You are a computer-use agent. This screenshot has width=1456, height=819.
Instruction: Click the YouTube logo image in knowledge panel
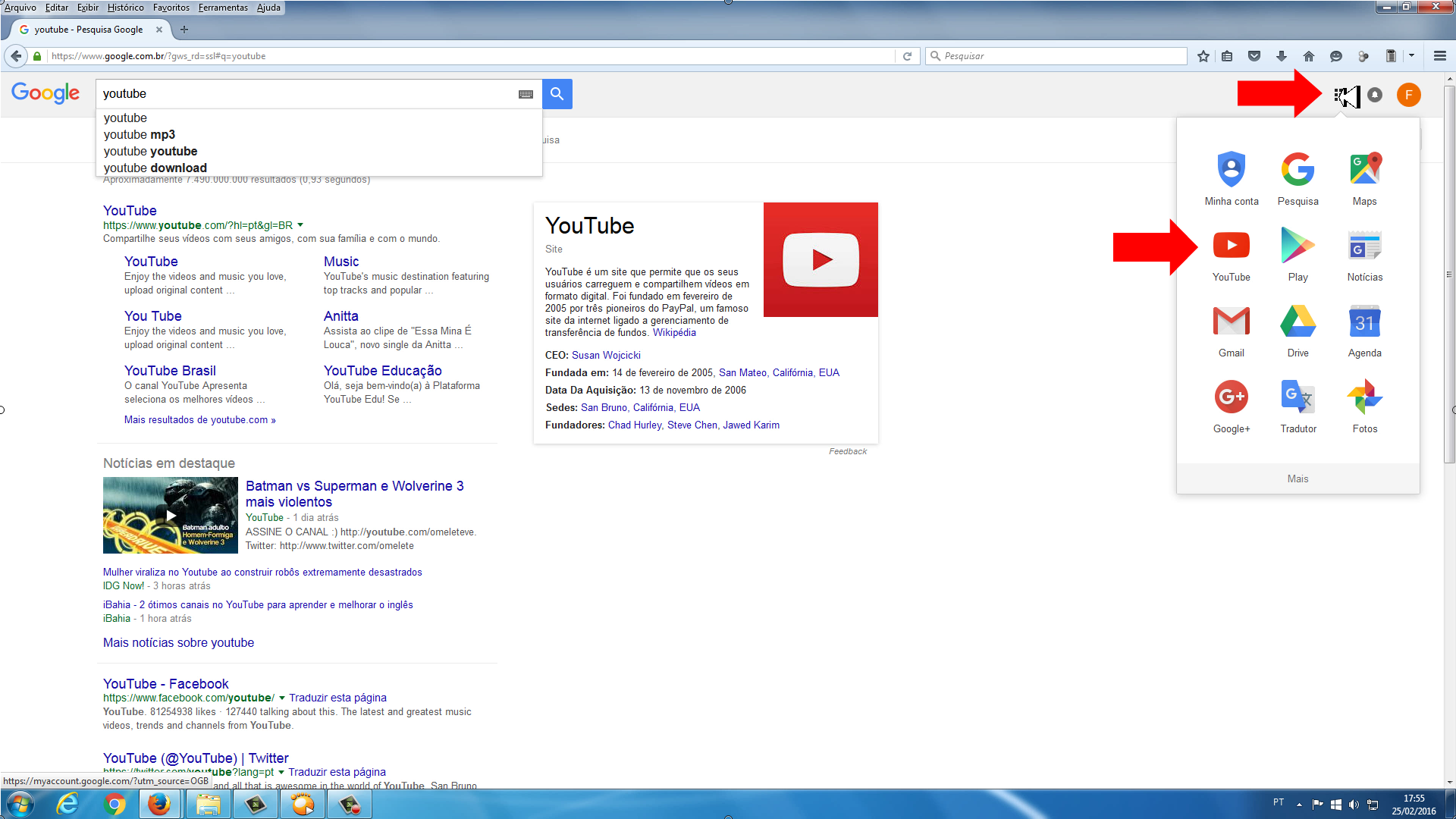coord(821,259)
